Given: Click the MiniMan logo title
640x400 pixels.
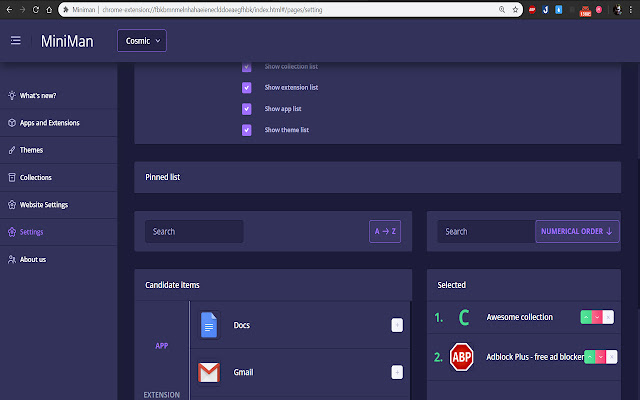Looking at the screenshot, I should pos(67,41).
